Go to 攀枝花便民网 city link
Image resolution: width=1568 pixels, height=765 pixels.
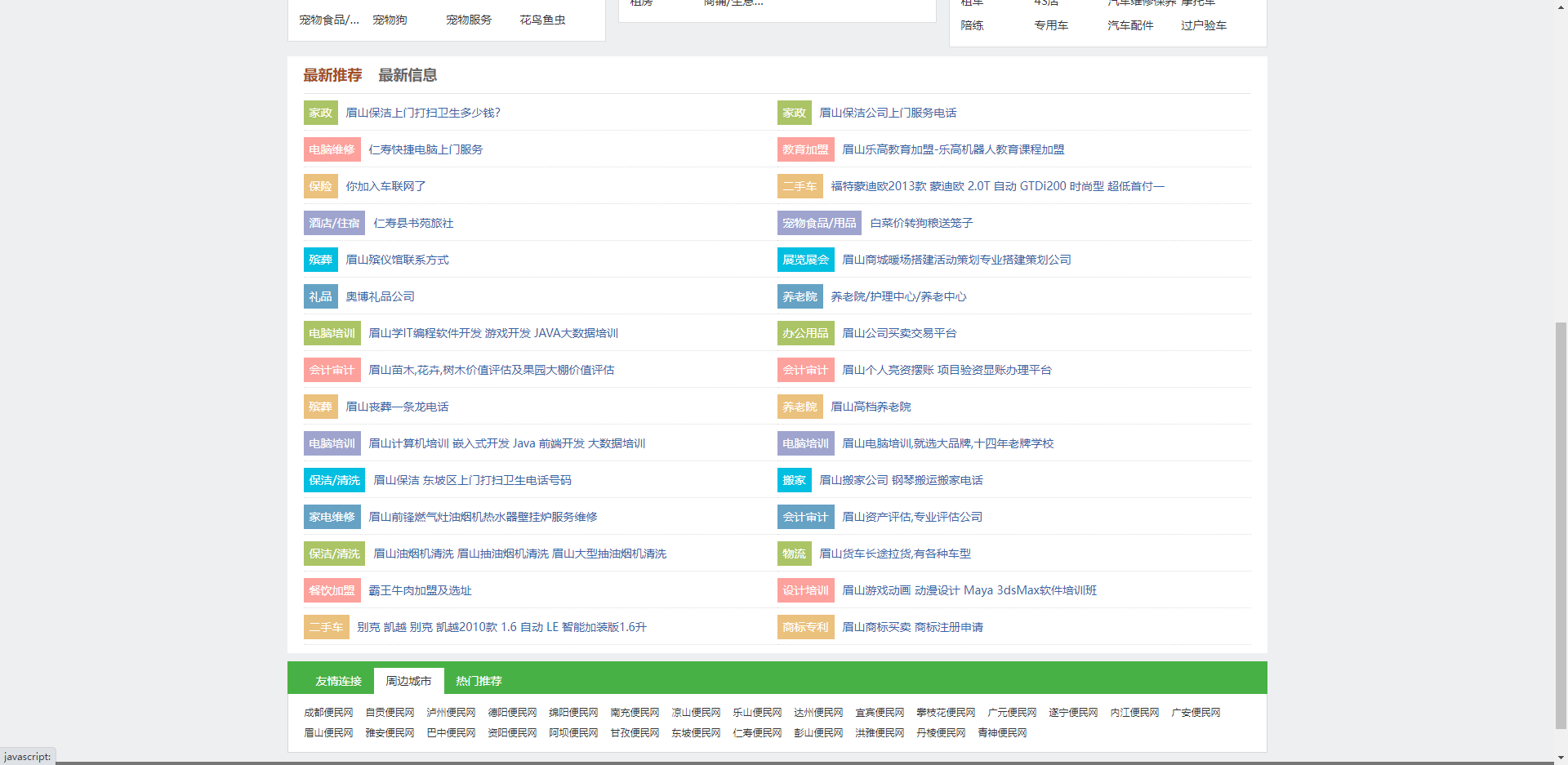[x=946, y=713]
